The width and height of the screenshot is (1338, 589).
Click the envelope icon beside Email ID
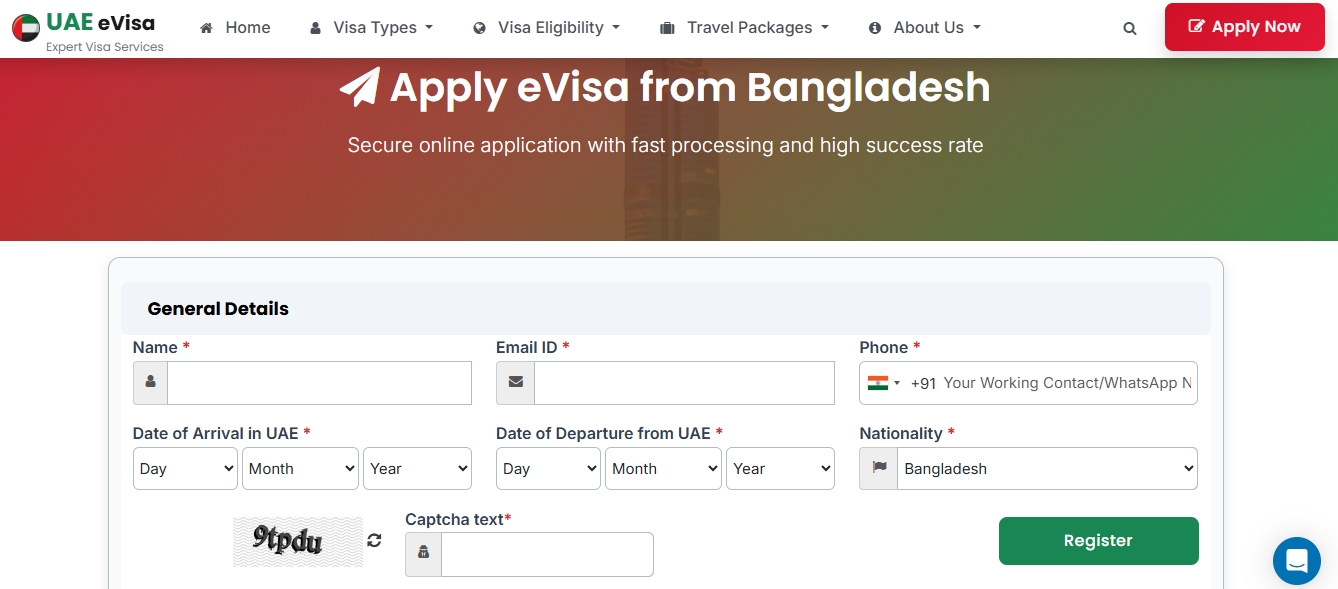point(515,383)
